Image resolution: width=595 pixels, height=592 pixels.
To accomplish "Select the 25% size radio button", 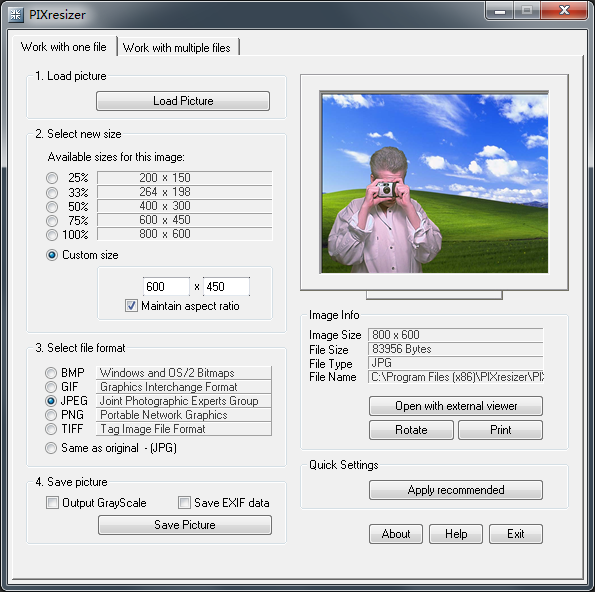I will pyautogui.click(x=52, y=178).
